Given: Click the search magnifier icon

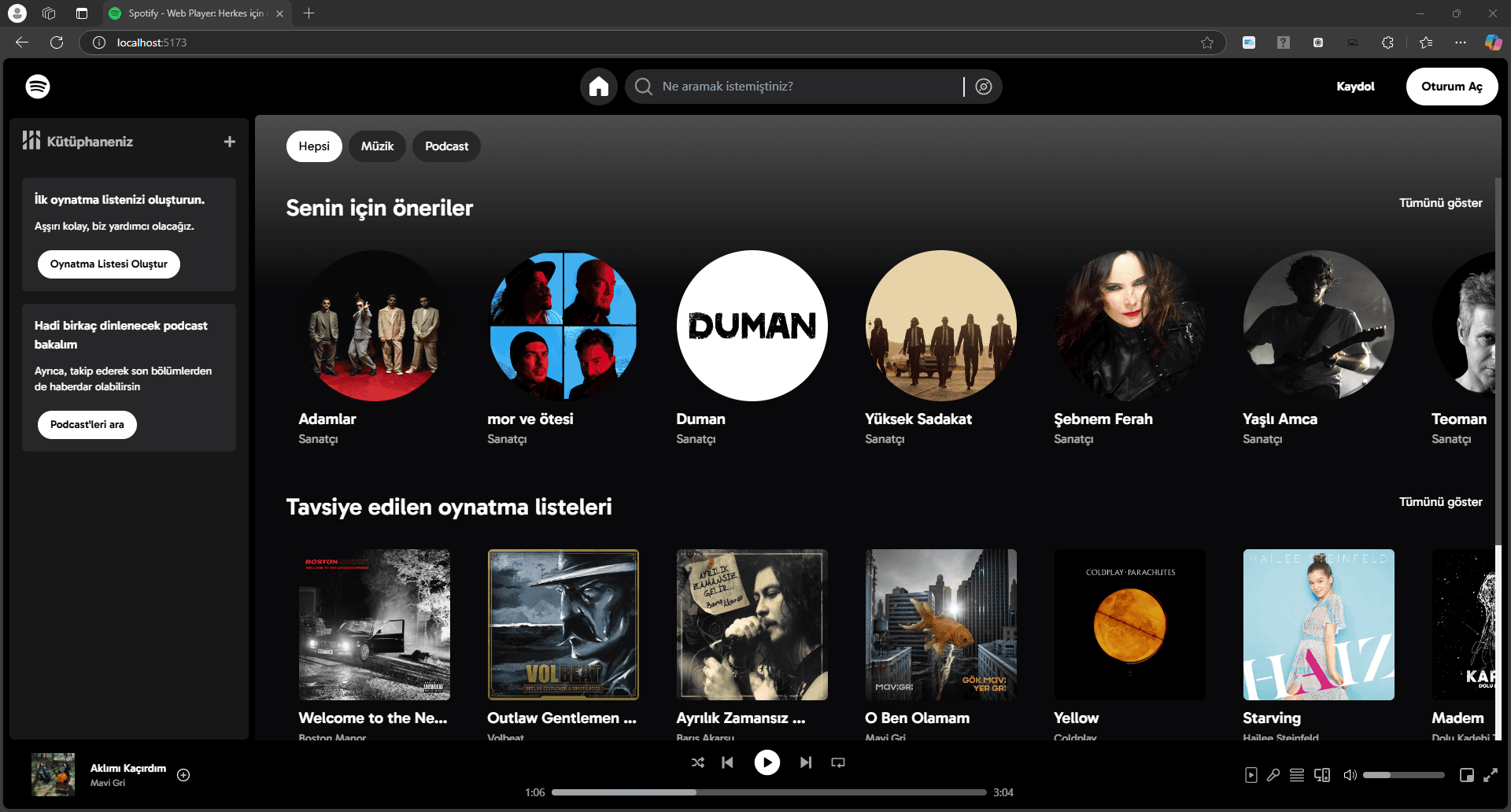Looking at the screenshot, I should click(644, 87).
